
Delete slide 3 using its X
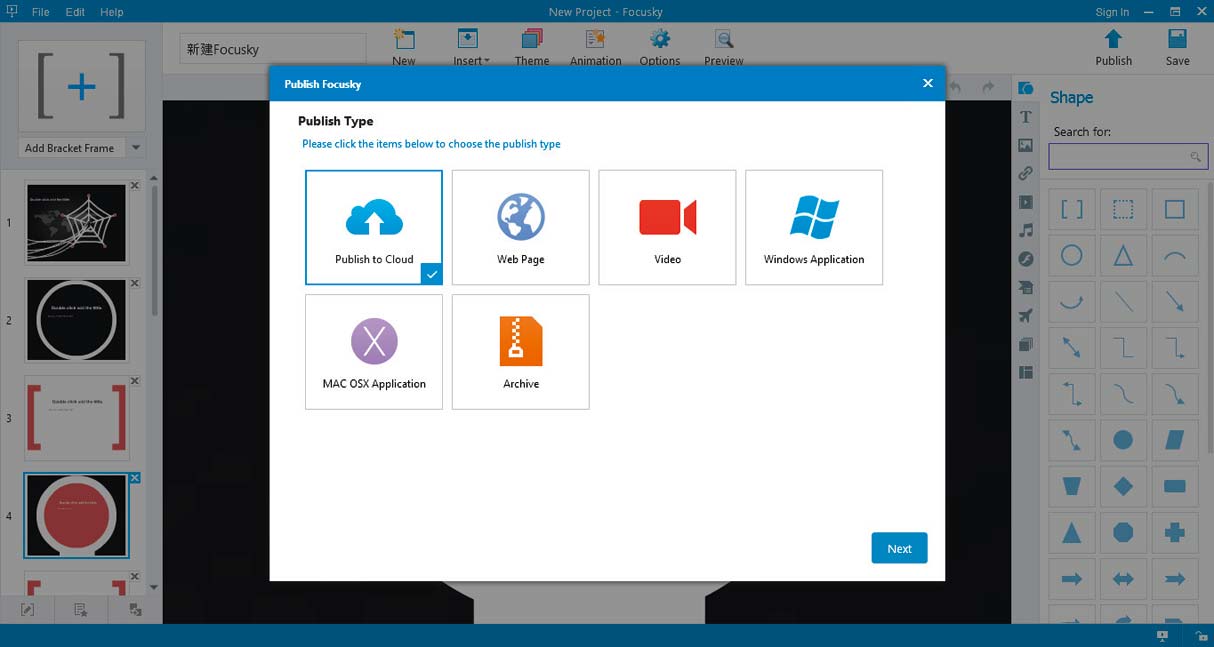pos(135,381)
